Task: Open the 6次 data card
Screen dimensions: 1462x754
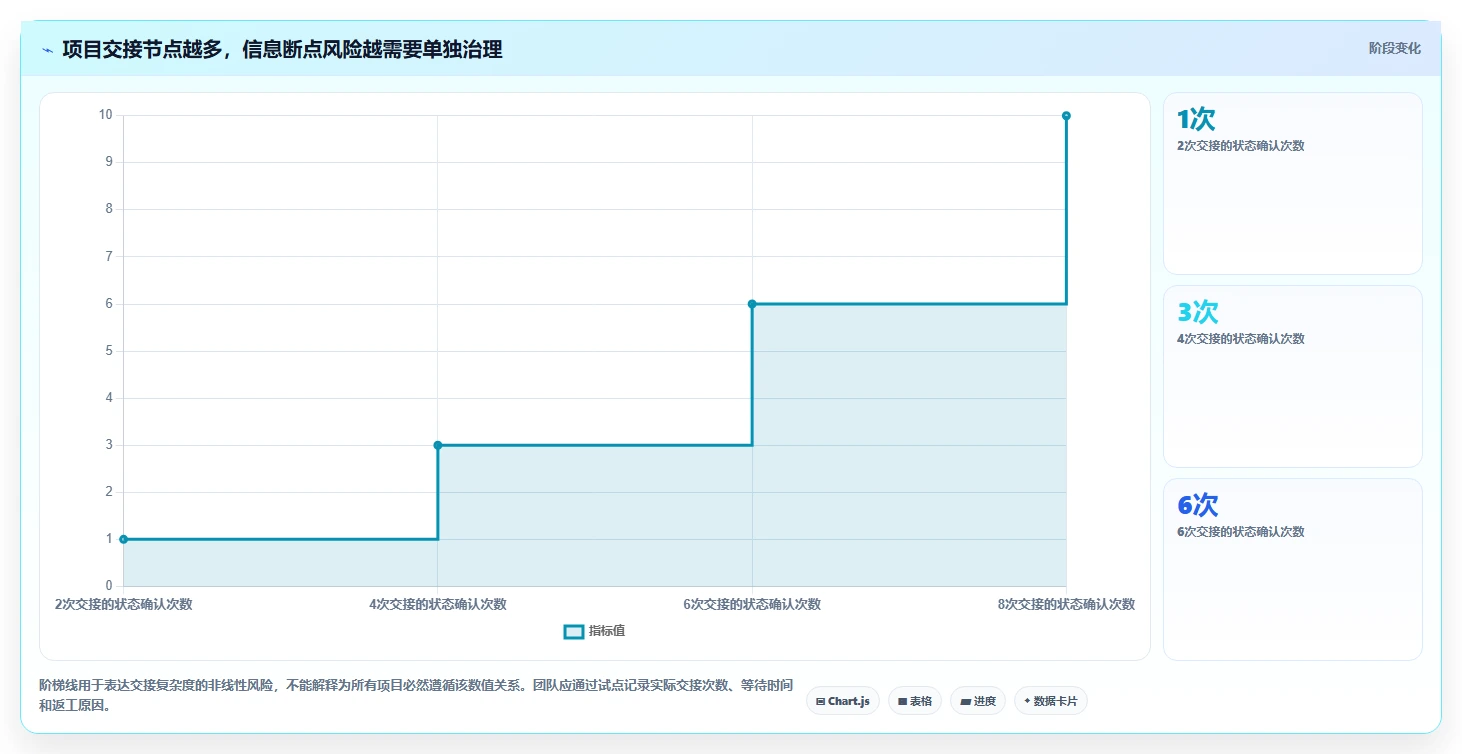Action: 1292,569
